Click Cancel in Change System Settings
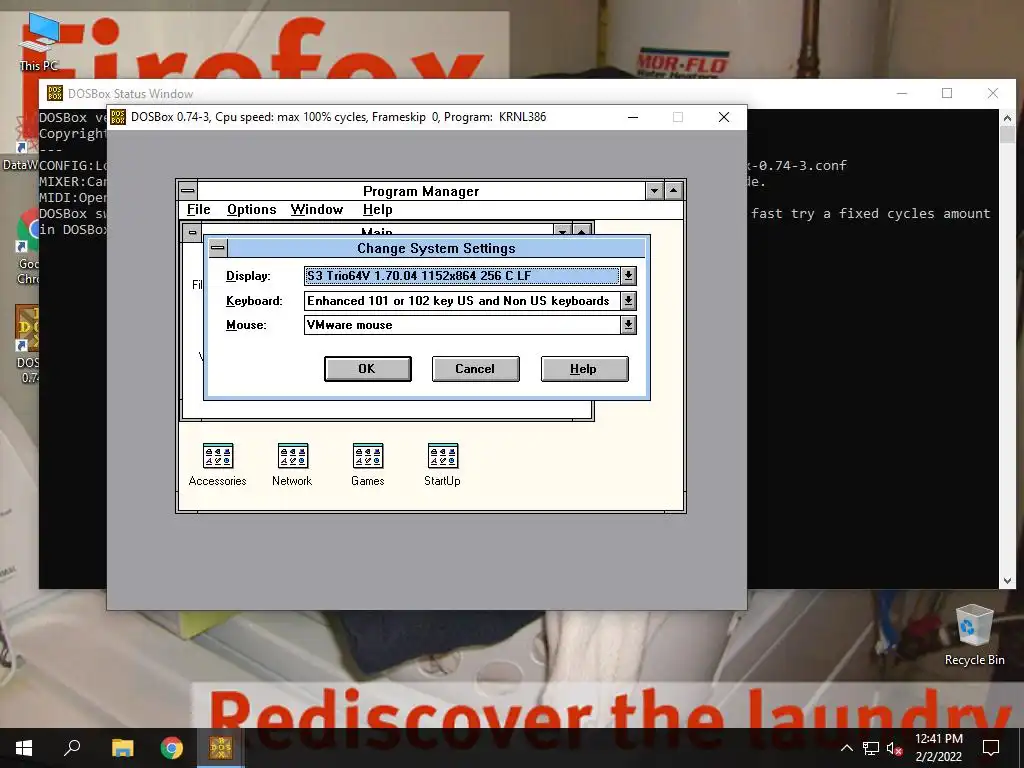The image size is (1024, 768). point(475,369)
